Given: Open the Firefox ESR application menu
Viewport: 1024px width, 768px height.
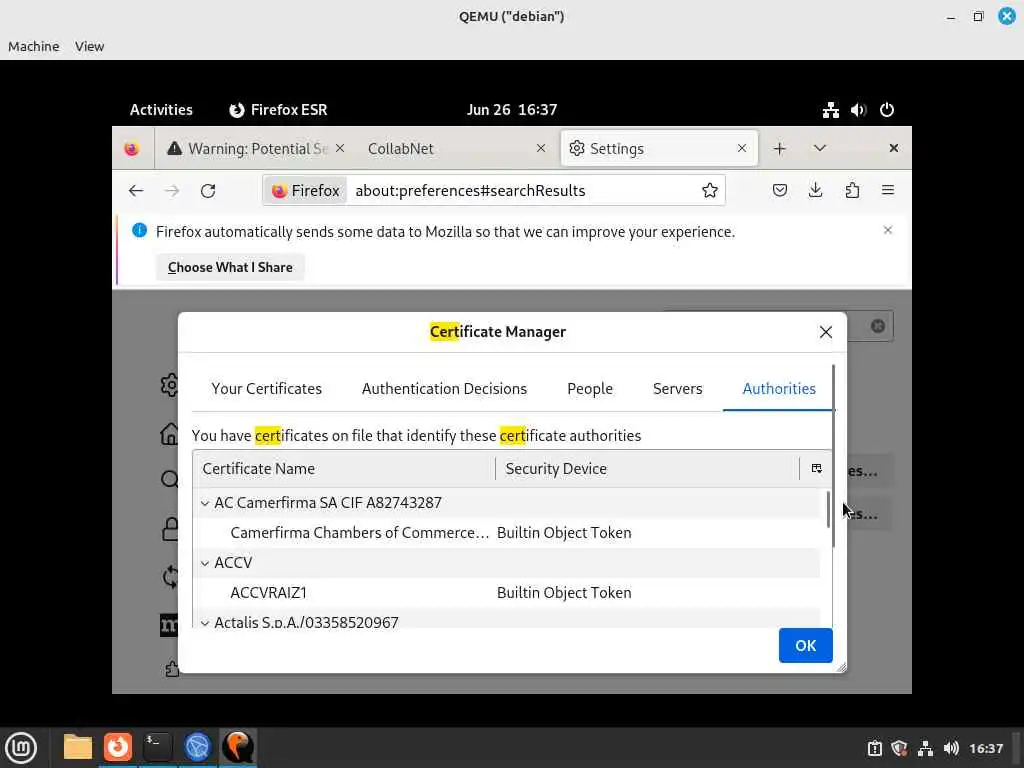Looking at the screenshot, I should 278,110.
